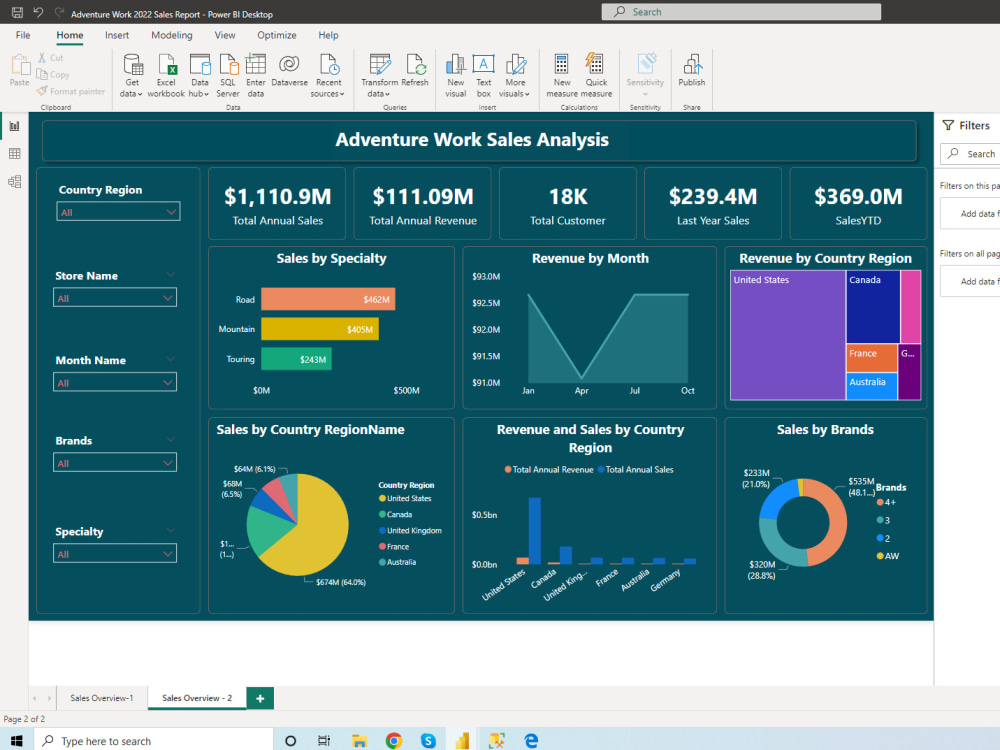Select the yellow Mountain bar

[x=320, y=329]
